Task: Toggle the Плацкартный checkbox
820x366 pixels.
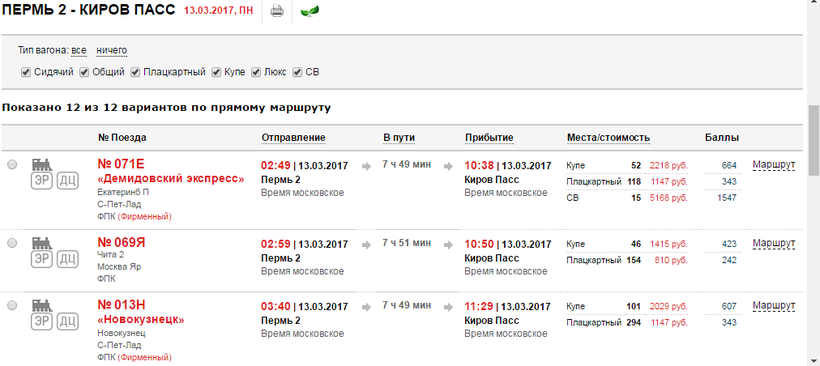Action: point(135,73)
